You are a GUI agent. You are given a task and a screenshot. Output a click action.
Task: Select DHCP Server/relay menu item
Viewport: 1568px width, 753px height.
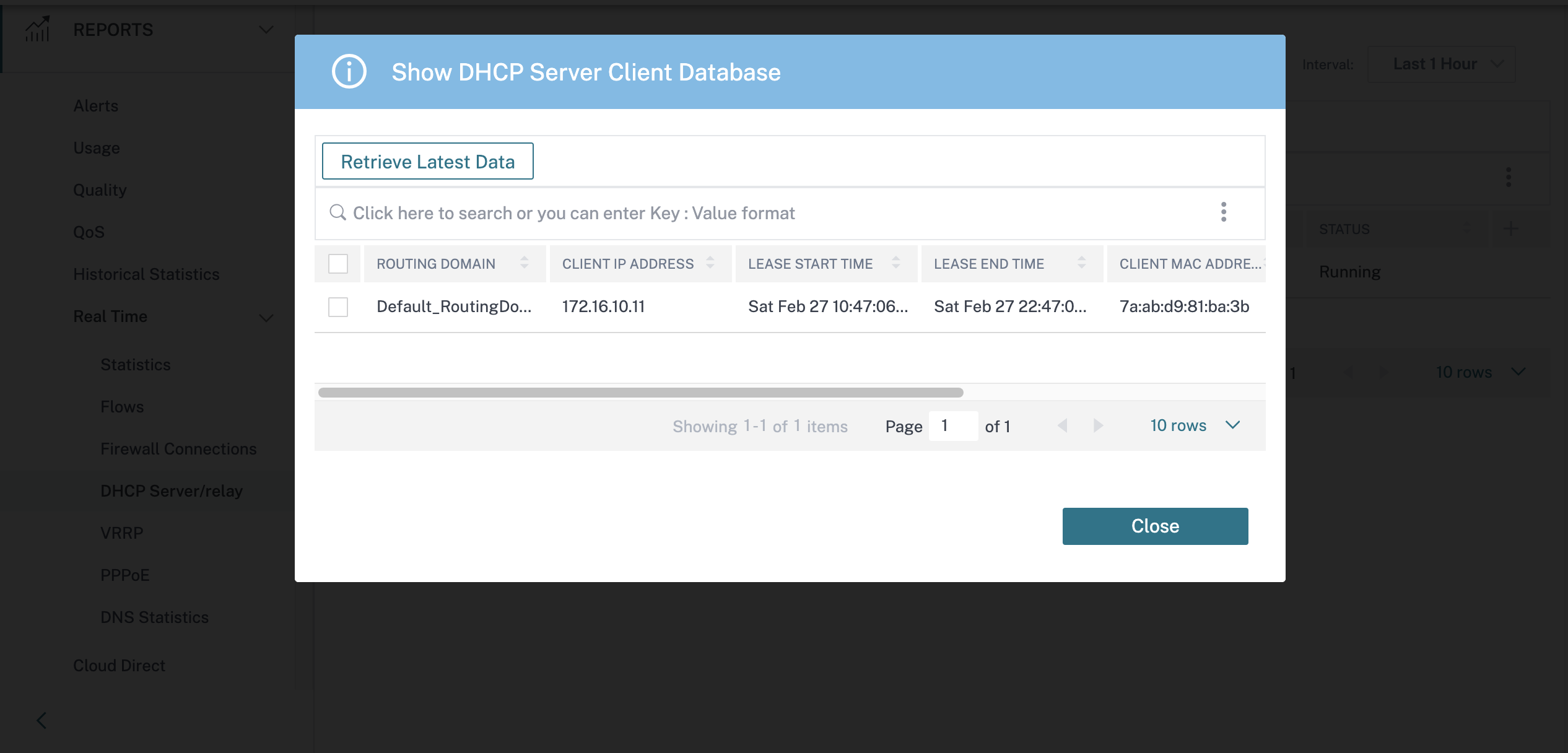172,491
